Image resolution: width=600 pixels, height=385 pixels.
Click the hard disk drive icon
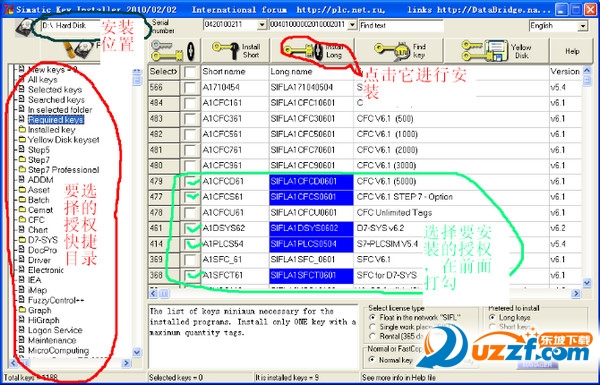point(25,27)
